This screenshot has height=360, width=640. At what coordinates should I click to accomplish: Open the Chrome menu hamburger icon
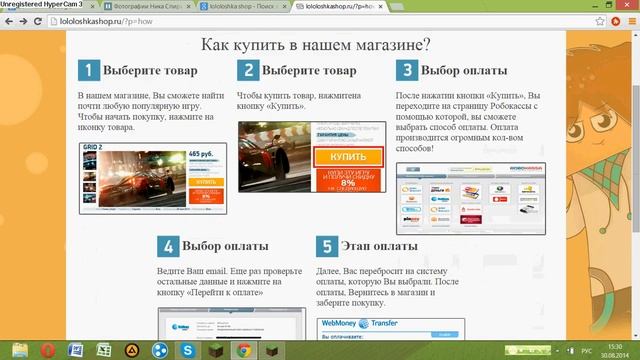point(632,21)
